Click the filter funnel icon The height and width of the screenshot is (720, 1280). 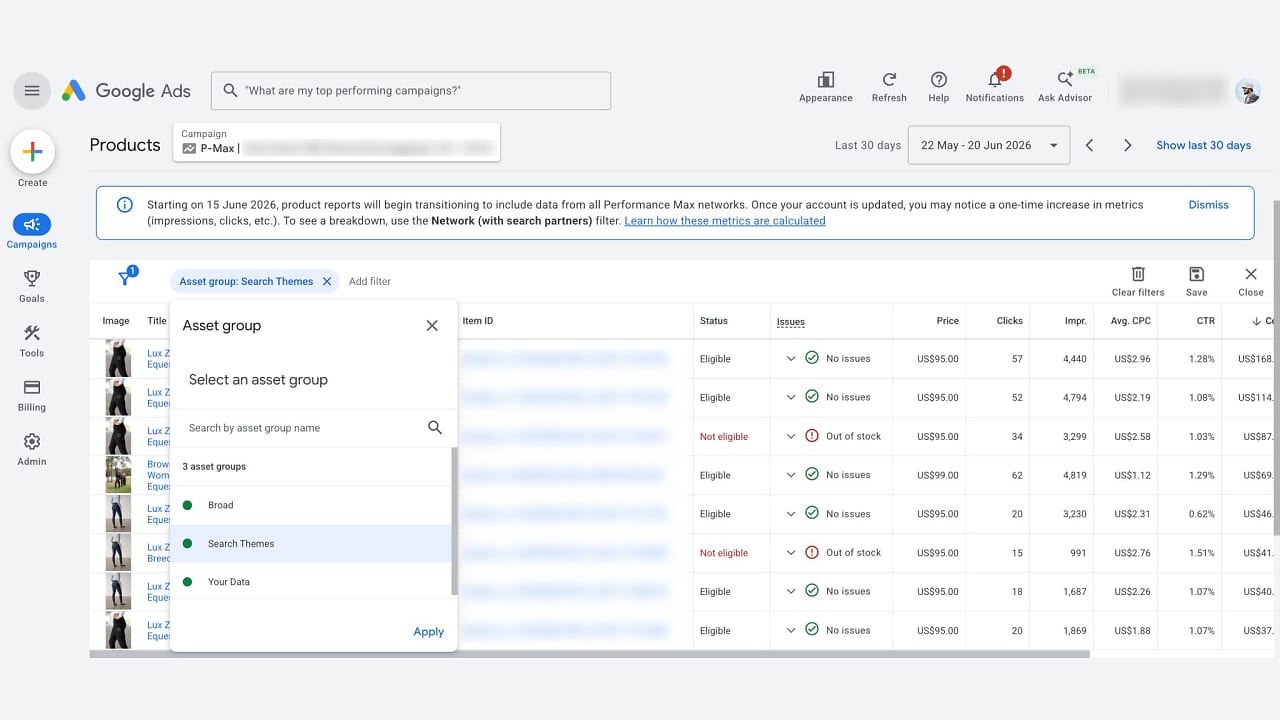pos(125,279)
